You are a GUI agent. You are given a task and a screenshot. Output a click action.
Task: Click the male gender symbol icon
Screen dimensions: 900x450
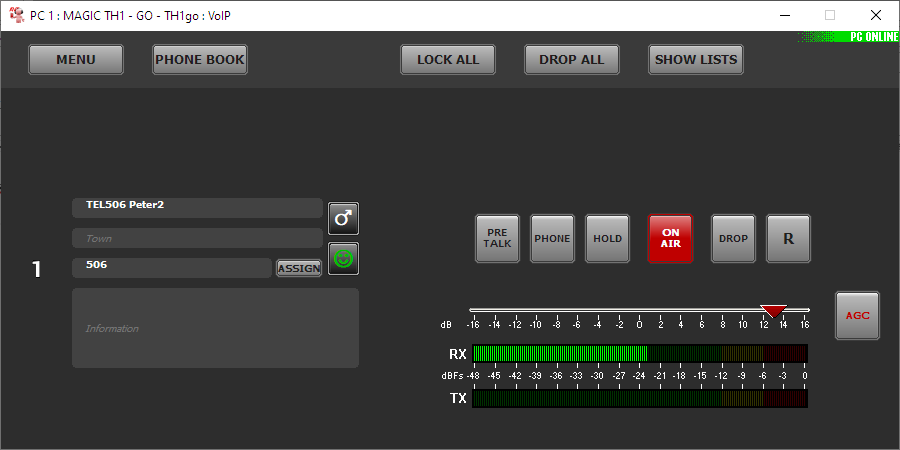343,218
